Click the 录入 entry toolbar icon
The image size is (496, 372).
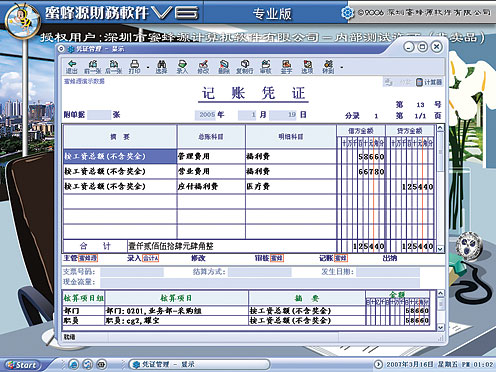(182, 67)
